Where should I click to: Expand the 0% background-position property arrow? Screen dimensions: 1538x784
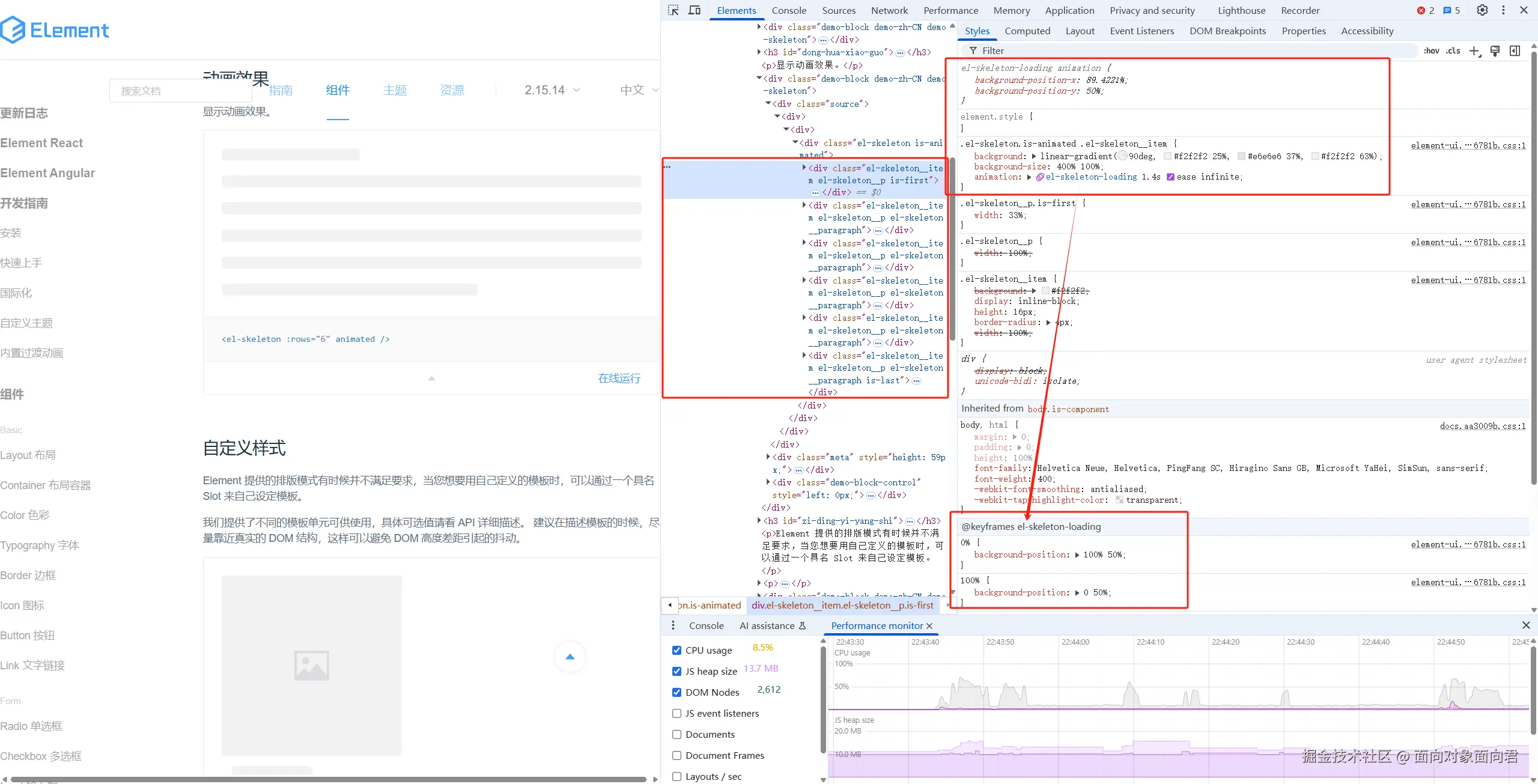(1077, 555)
